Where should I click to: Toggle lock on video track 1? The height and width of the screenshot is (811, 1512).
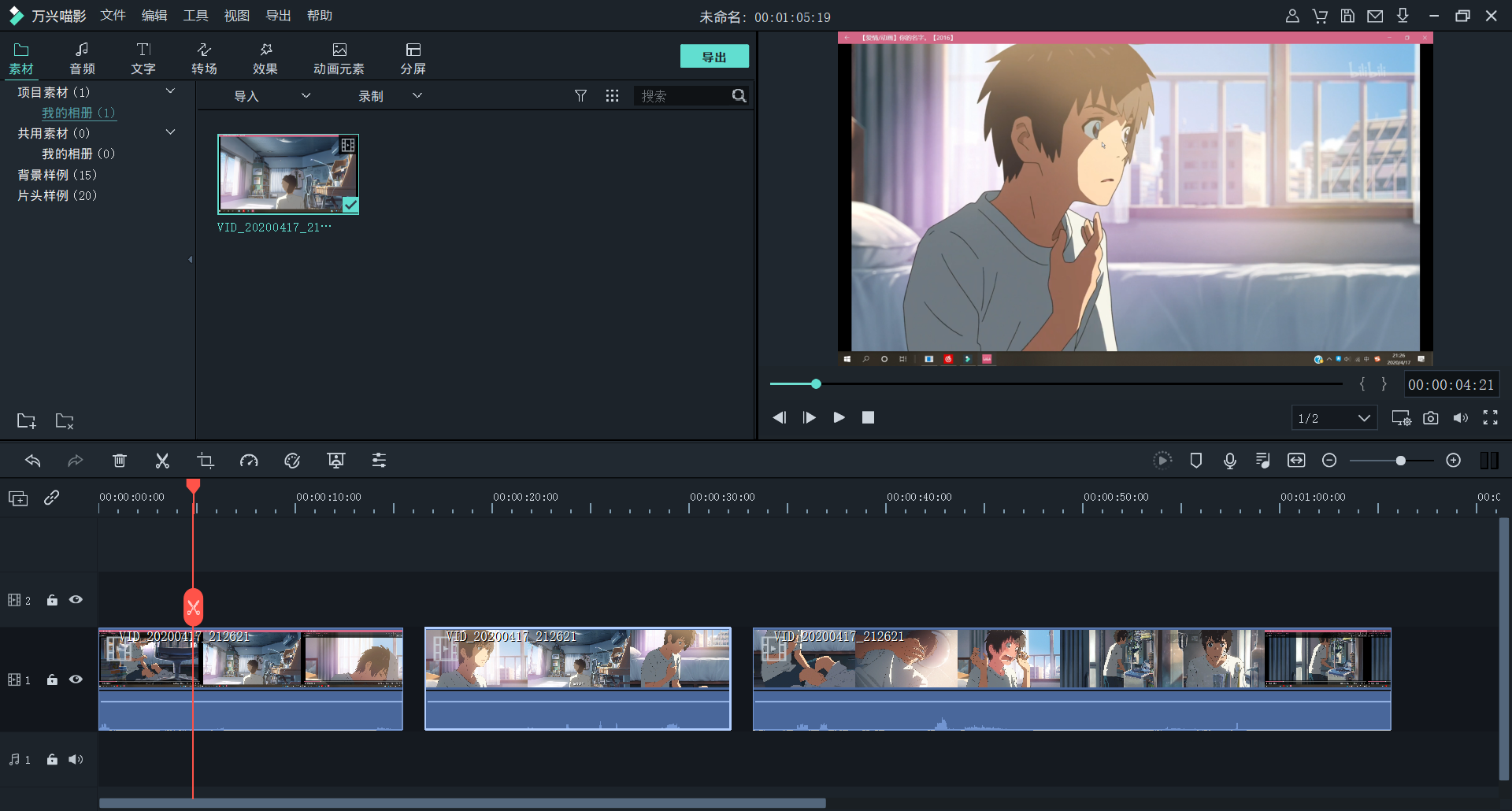[x=52, y=680]
